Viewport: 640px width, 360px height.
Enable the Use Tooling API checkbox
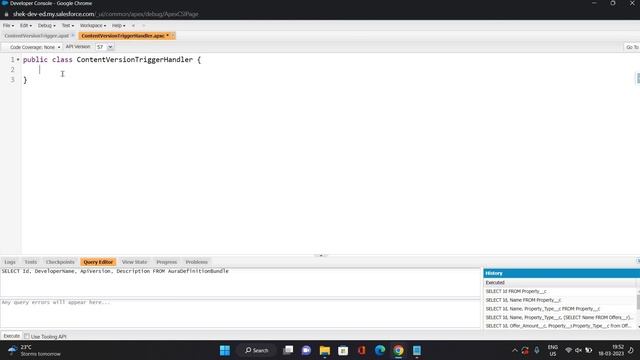pyautogui.click(x=27, y=336)
